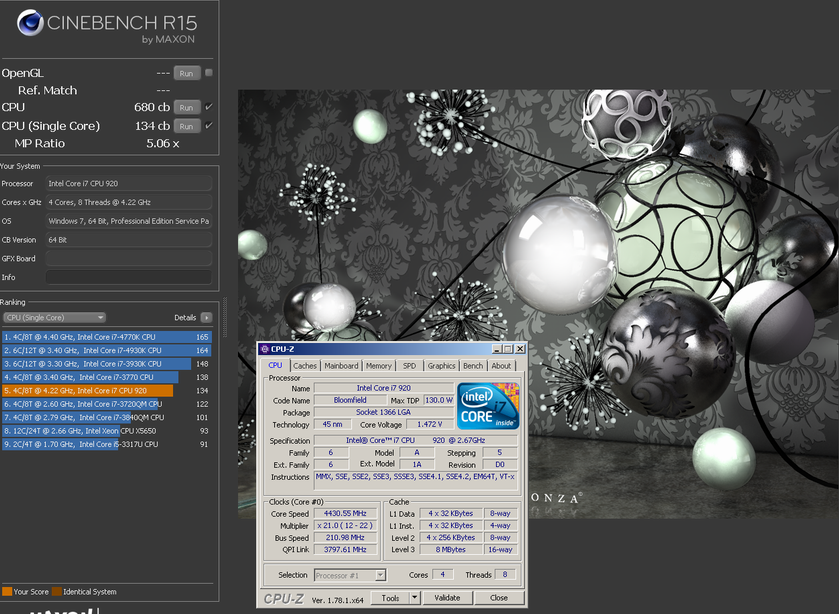Toggle the OpenGL test checkbox
Screen dimensions: 839x614
[x=209, y=73]
